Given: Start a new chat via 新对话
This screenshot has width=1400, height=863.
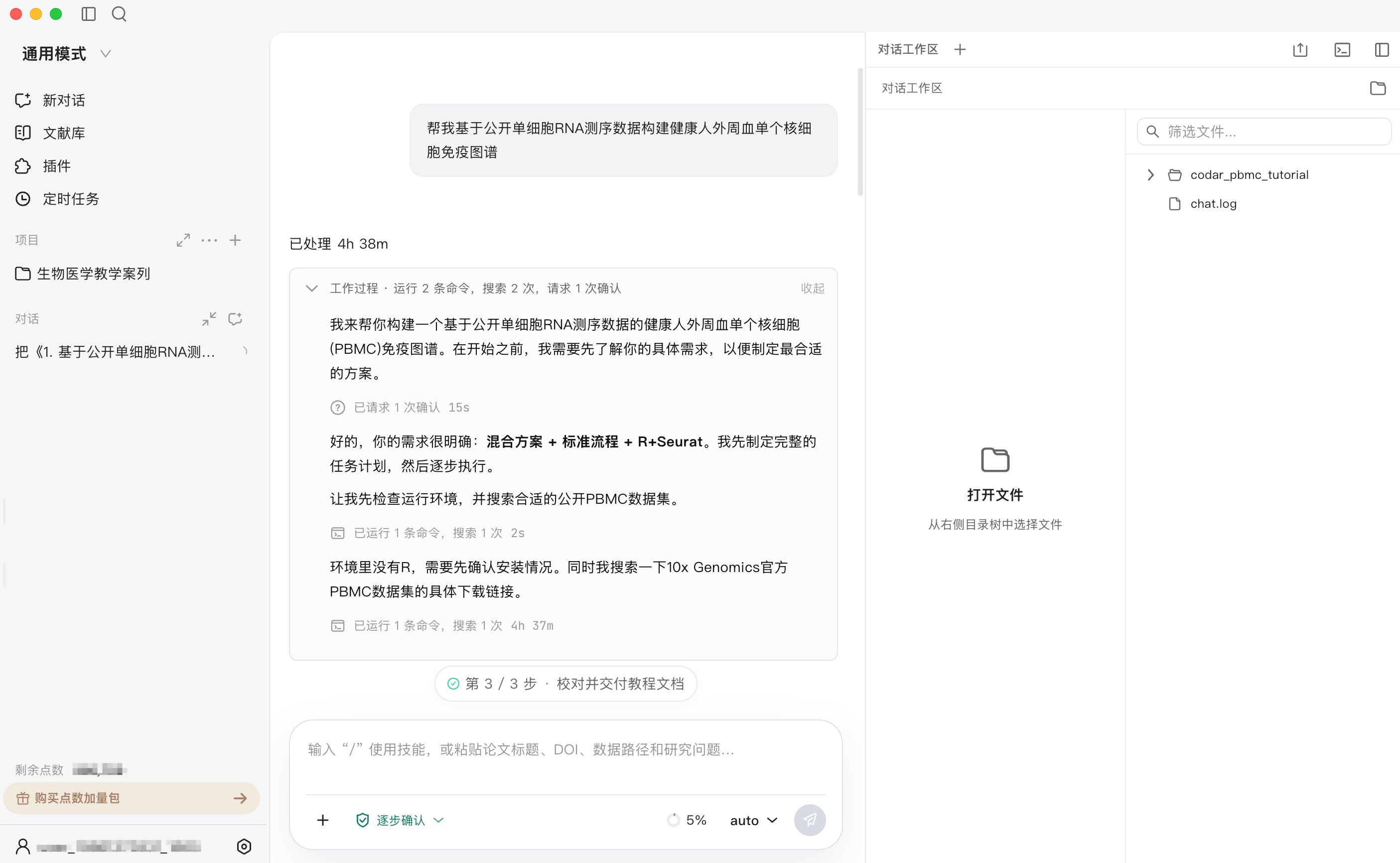Looking at the screenshot, I should click(50, 101).
